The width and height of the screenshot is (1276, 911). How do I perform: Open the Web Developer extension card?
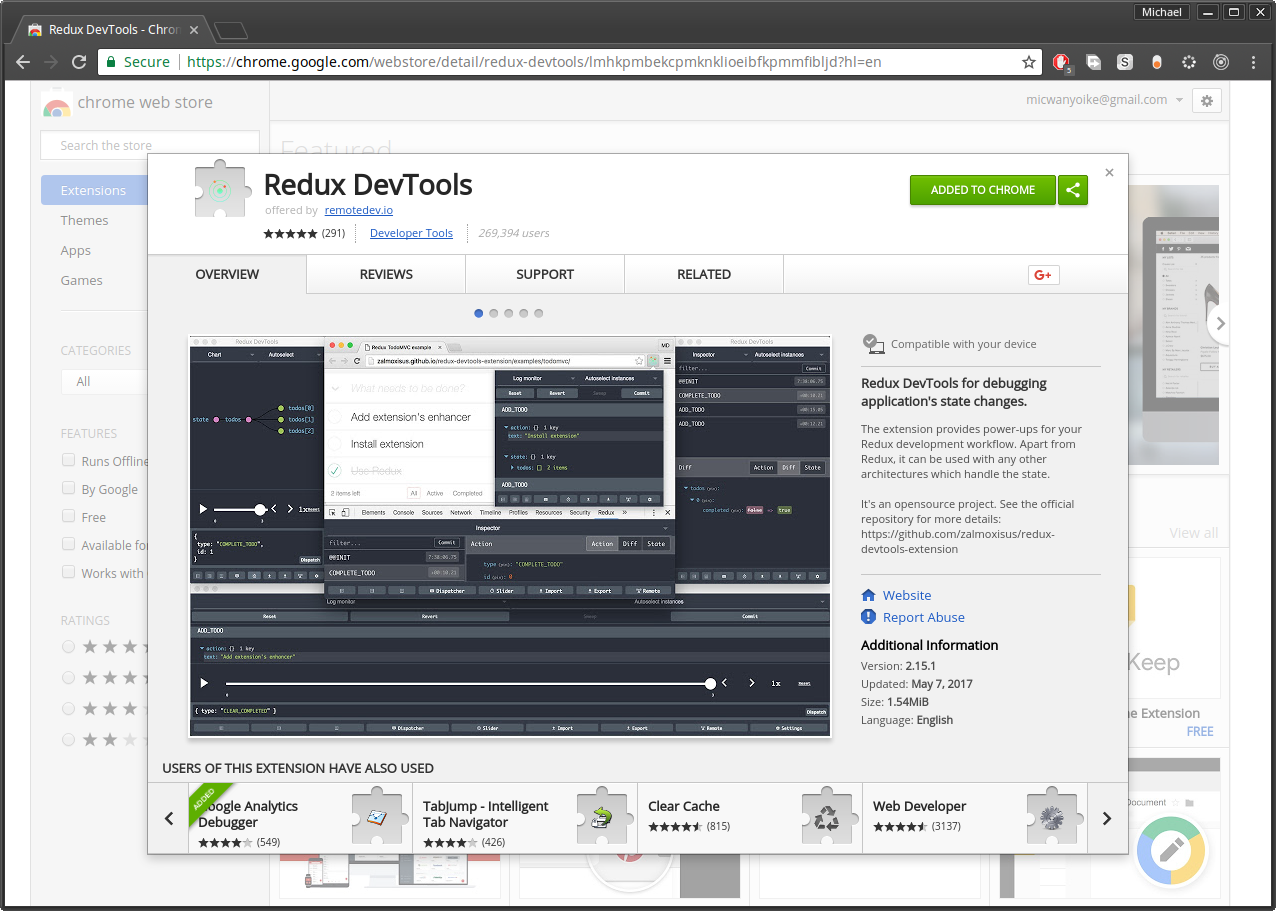pyautogui.click(x=974, y=818)
